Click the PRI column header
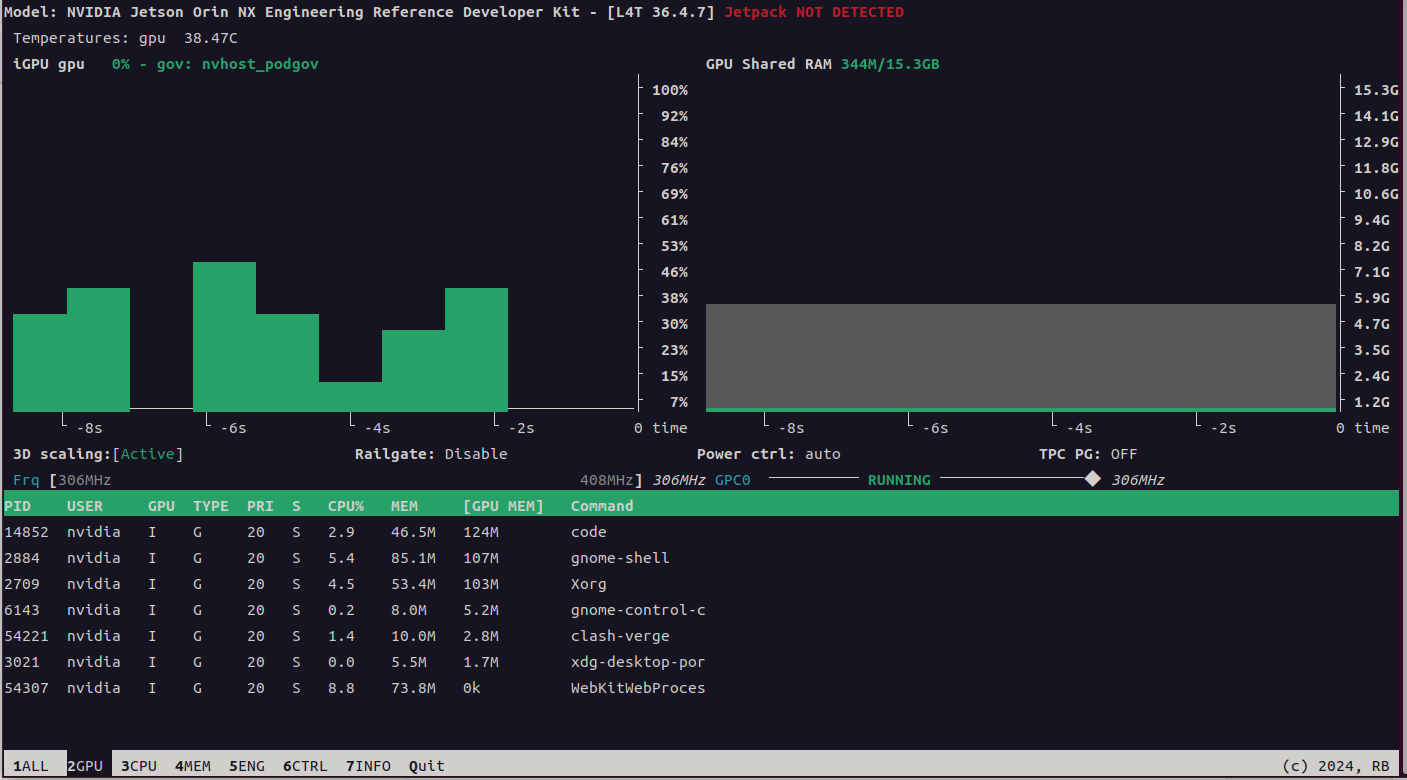 (x=260, y=506)
